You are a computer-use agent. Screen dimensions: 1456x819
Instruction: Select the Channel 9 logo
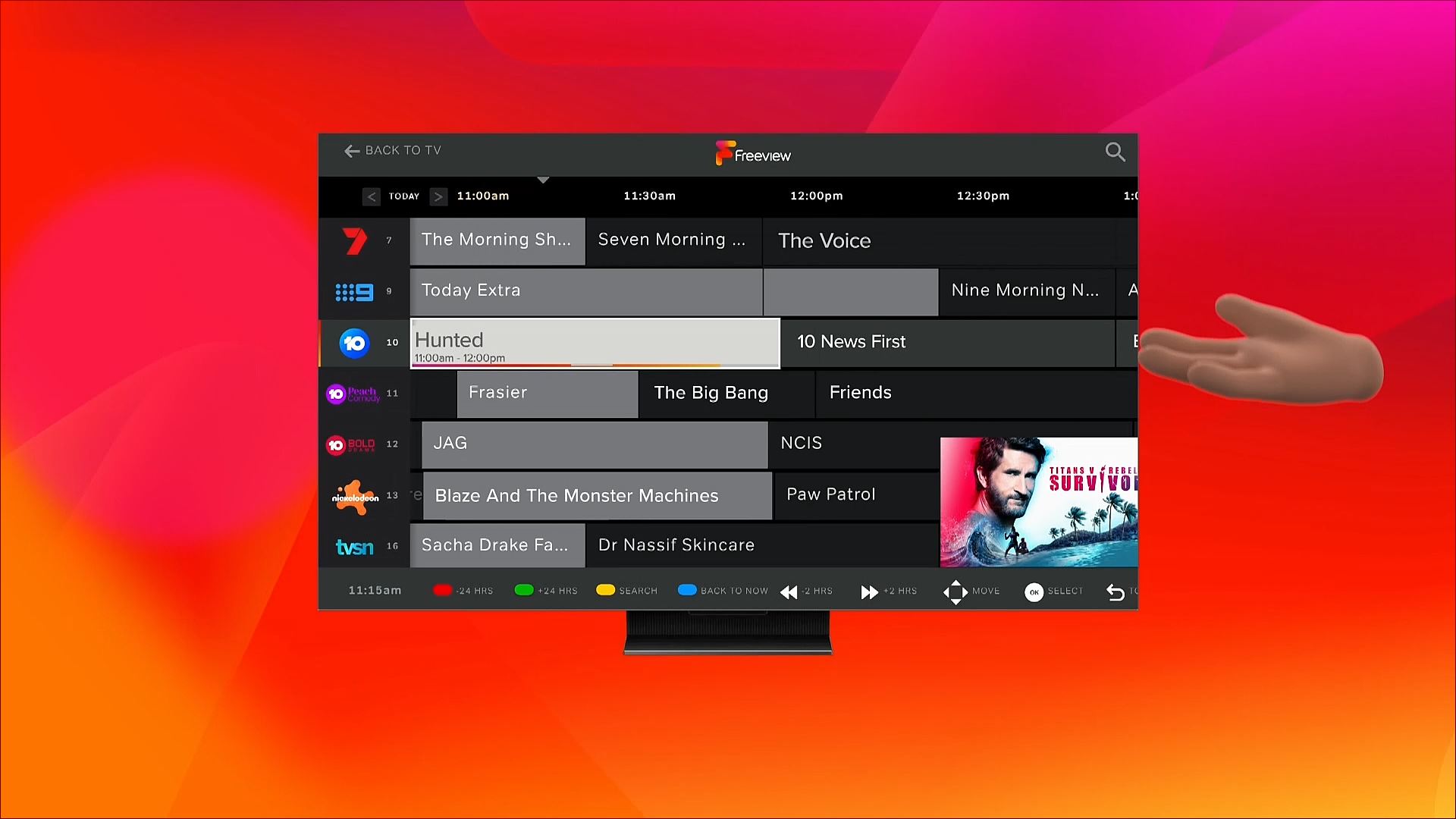pos(354,291)
